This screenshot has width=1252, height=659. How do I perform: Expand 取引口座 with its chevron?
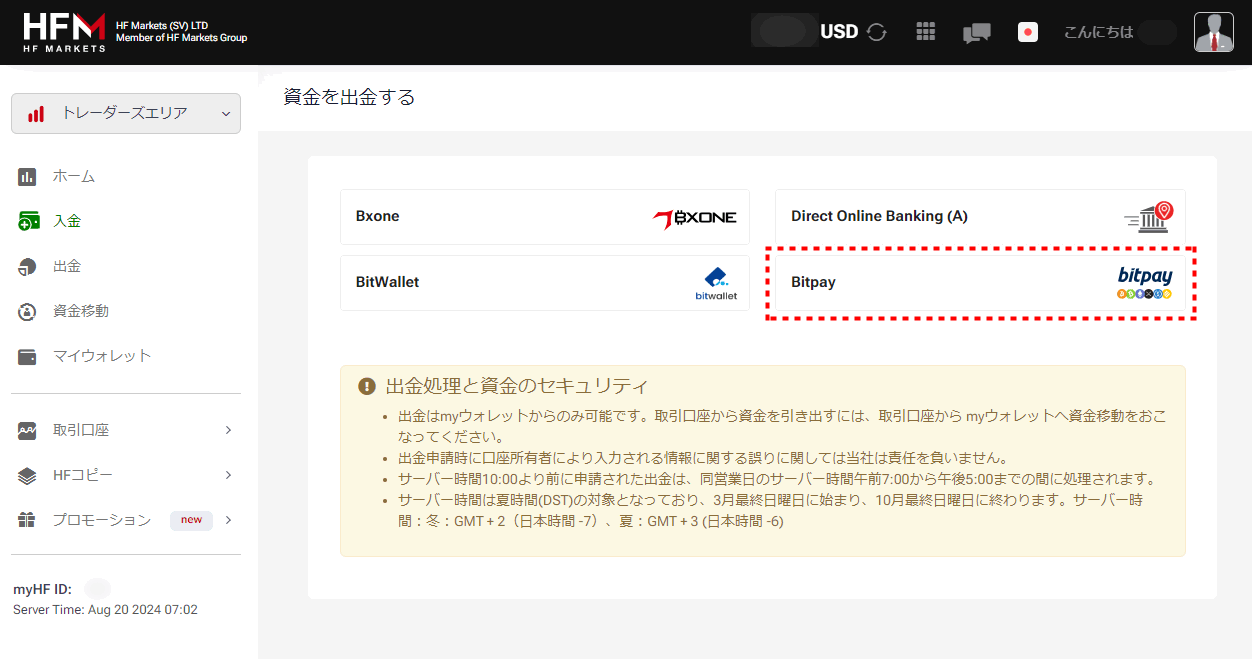[x=228, y=430]
